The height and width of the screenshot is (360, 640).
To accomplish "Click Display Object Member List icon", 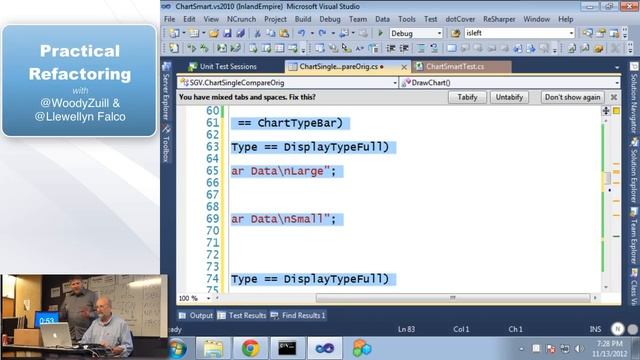I will coord(320,49).
